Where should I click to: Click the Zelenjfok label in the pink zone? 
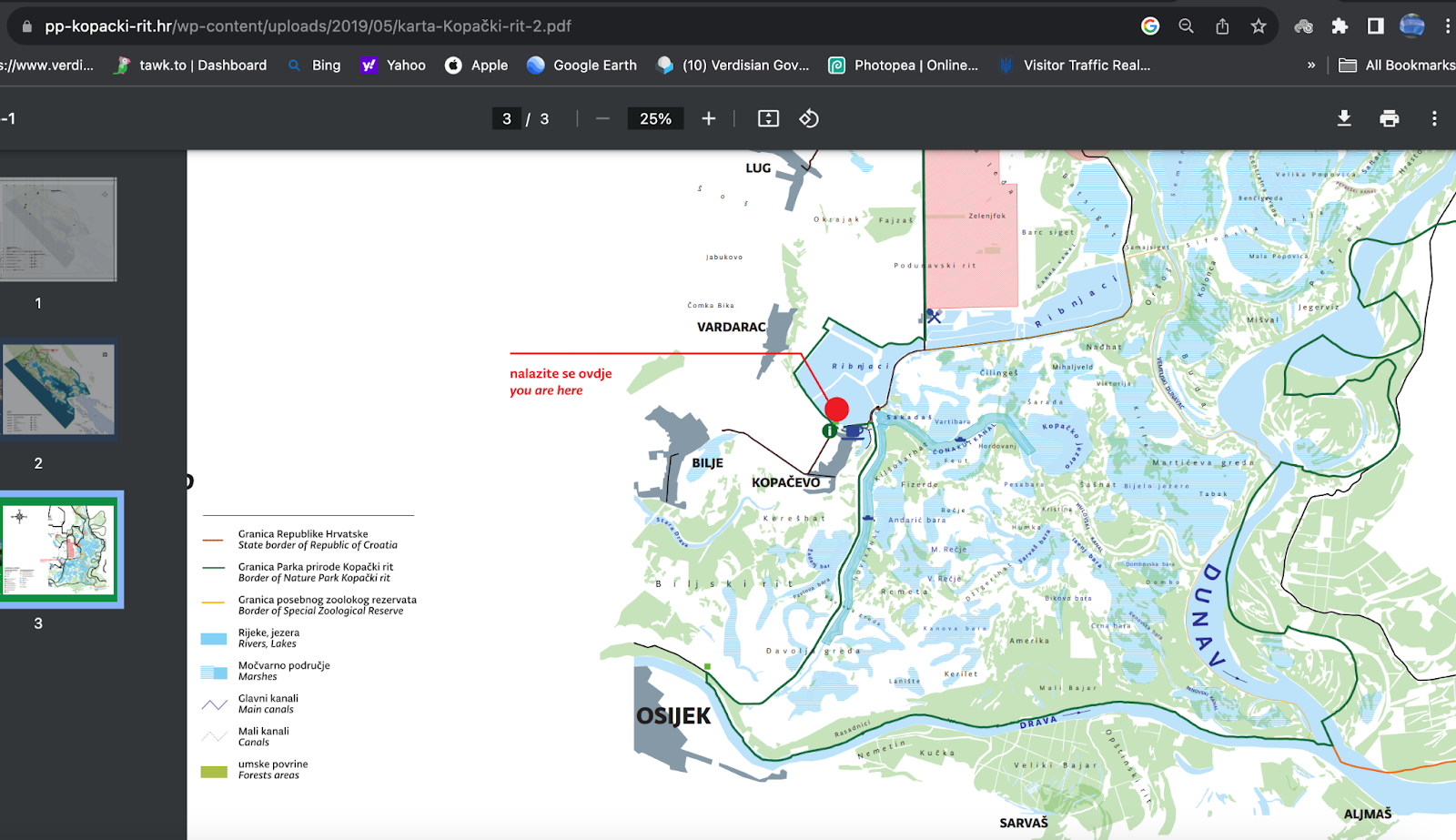(987, 216)
